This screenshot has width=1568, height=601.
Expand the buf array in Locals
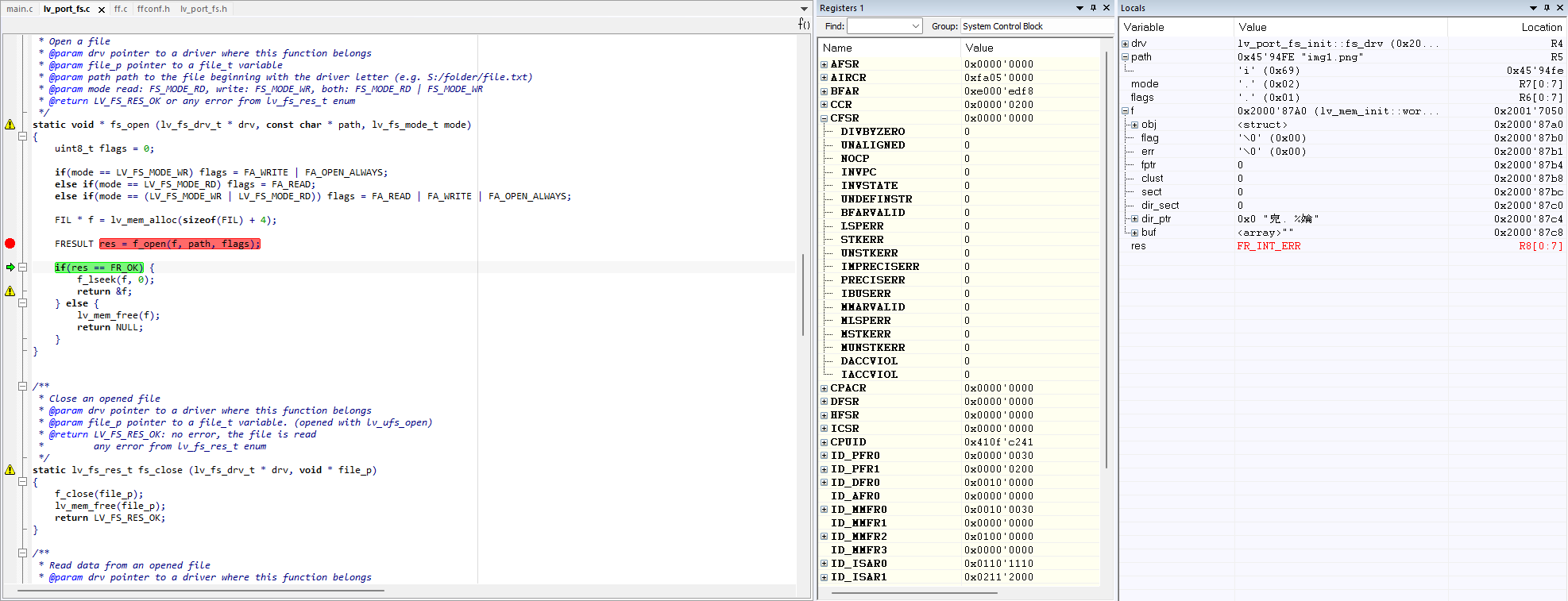tap(1135, 233)
